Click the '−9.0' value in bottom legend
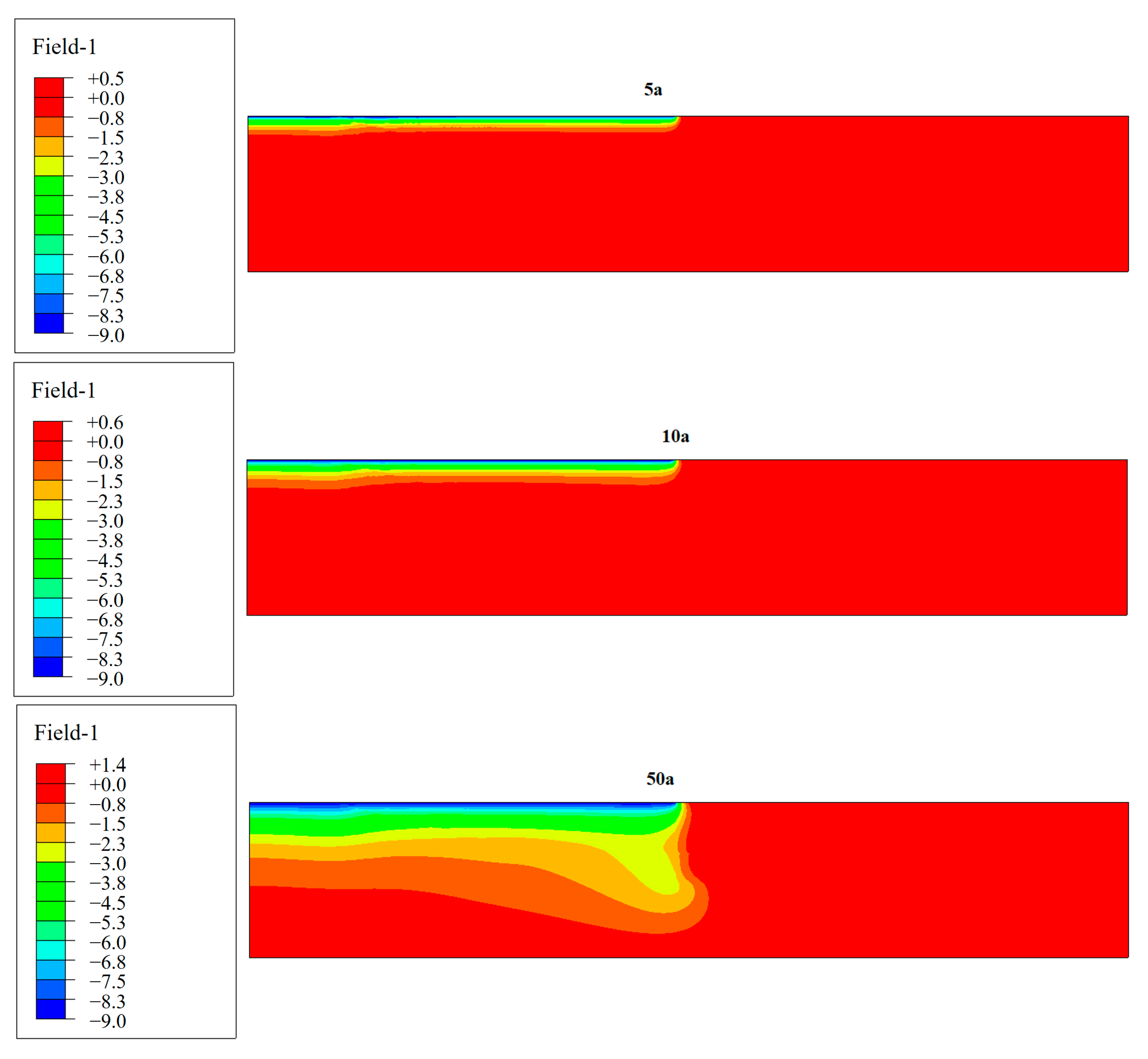1148x1059 pixels. (x=107, y=1021)
